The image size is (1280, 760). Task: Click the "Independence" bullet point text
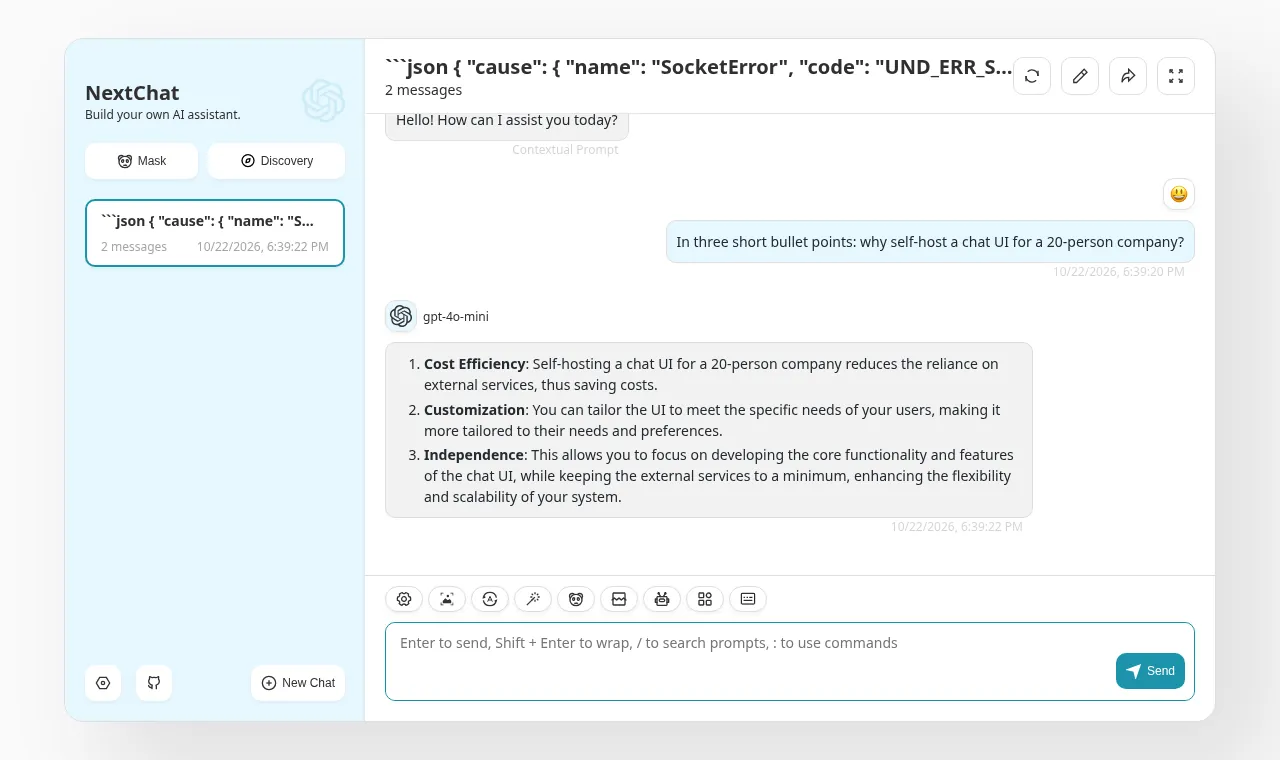click(x=719, y=476)
